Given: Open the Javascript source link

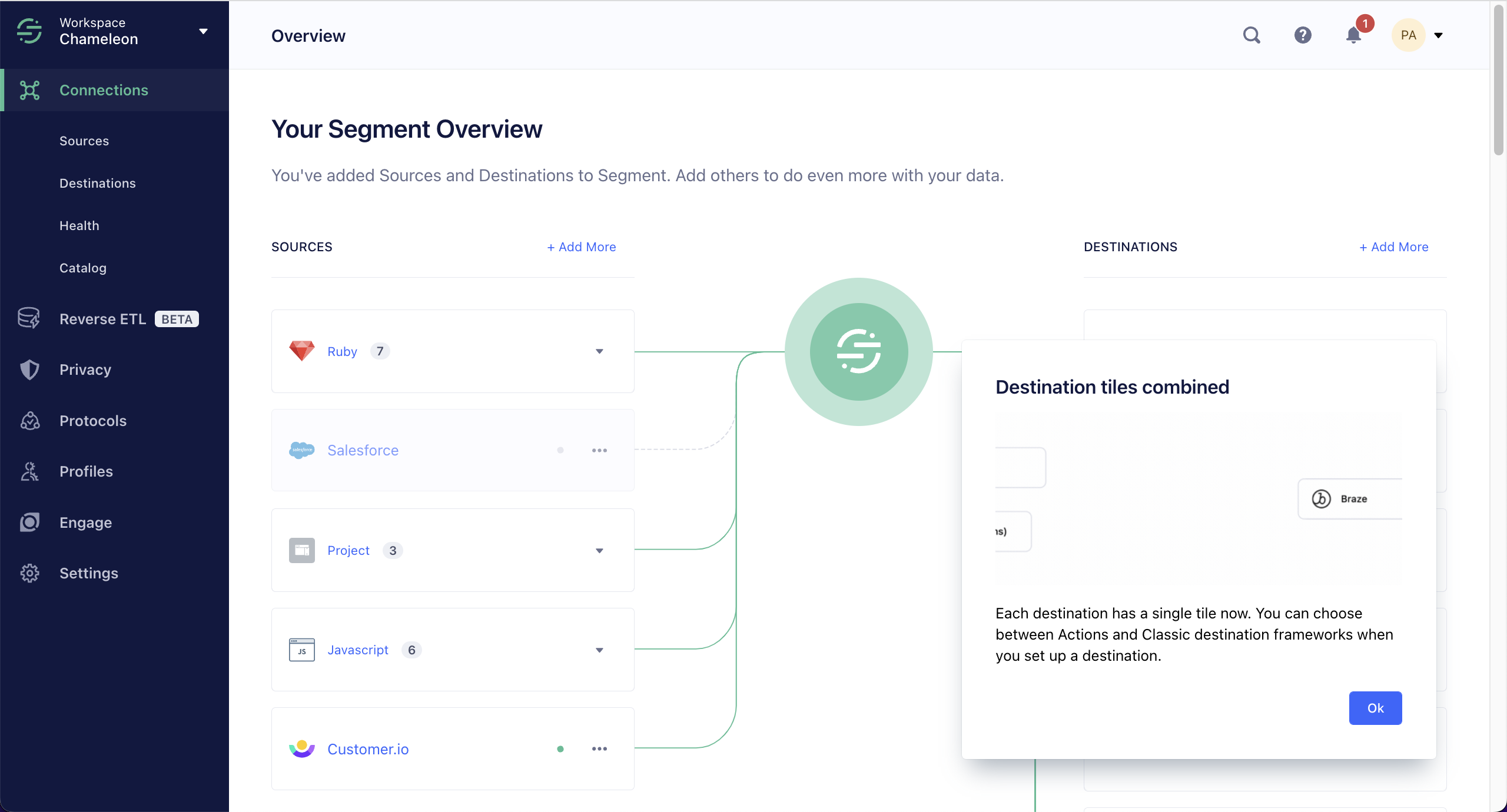Looking at the screenshot, I should [x=358, y=650].
